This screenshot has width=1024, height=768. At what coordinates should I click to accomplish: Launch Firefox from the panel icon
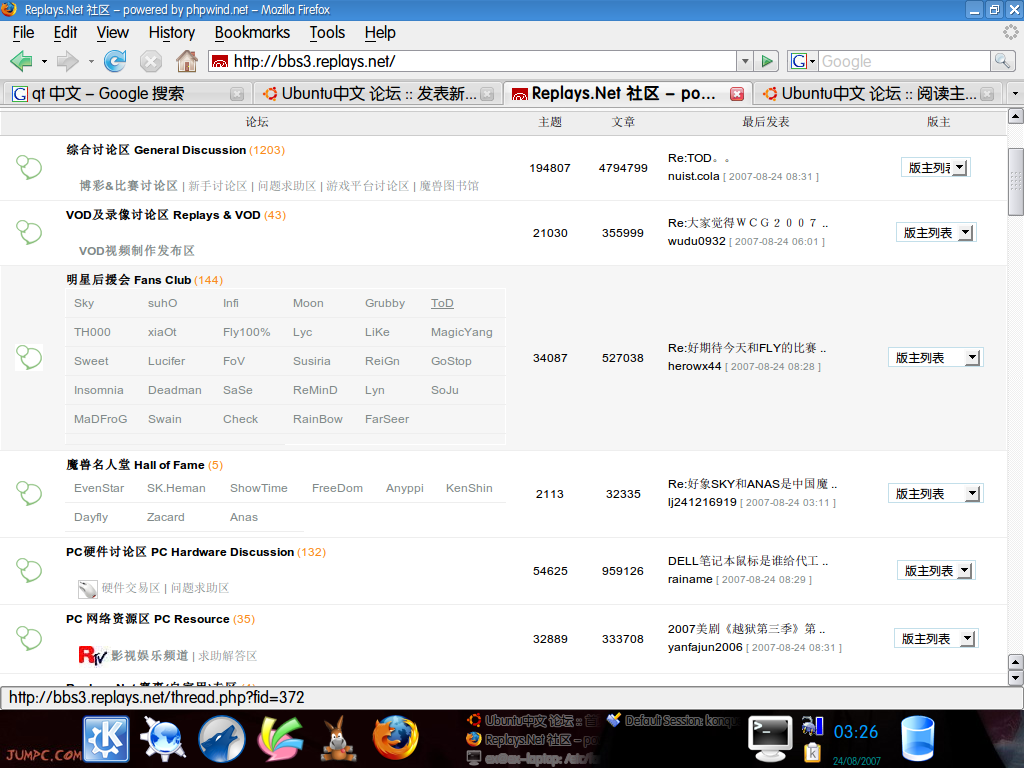point(395,738)
